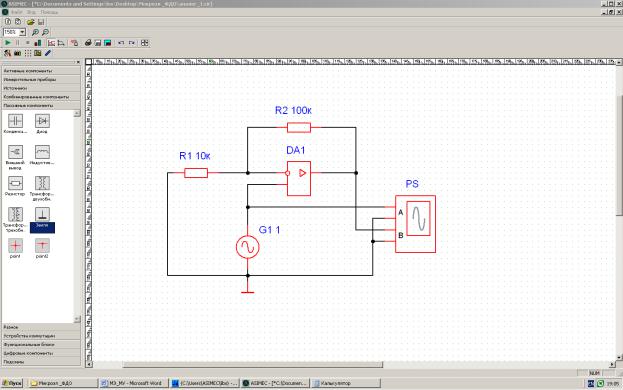This screenshot has width=623, height=390.
Task: Open the zoom percentage dropdown
Action: [x=23, y=32]
